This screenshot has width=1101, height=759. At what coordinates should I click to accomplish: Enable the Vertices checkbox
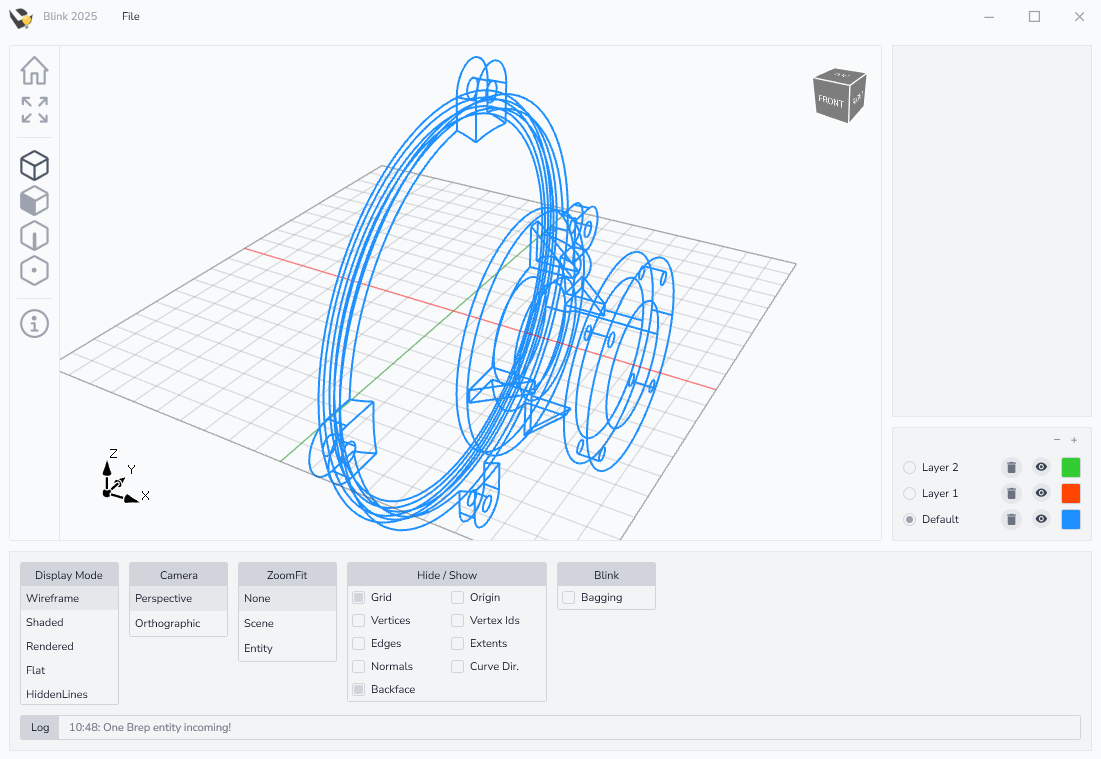(359, 620)
